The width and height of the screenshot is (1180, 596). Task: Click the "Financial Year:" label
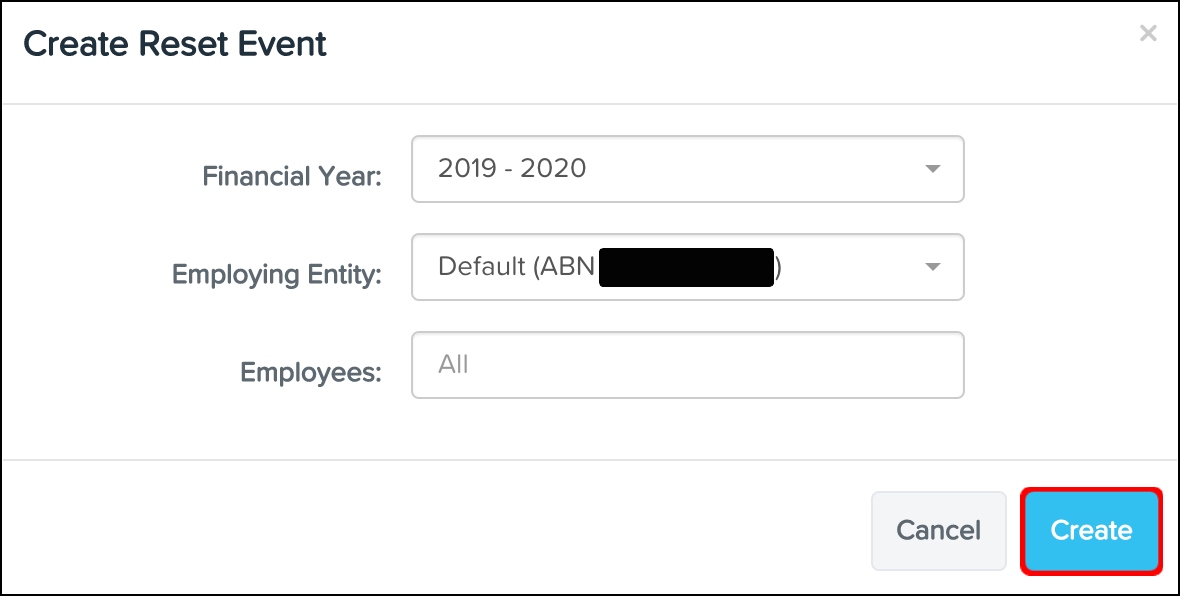click(x=292, y=177)
